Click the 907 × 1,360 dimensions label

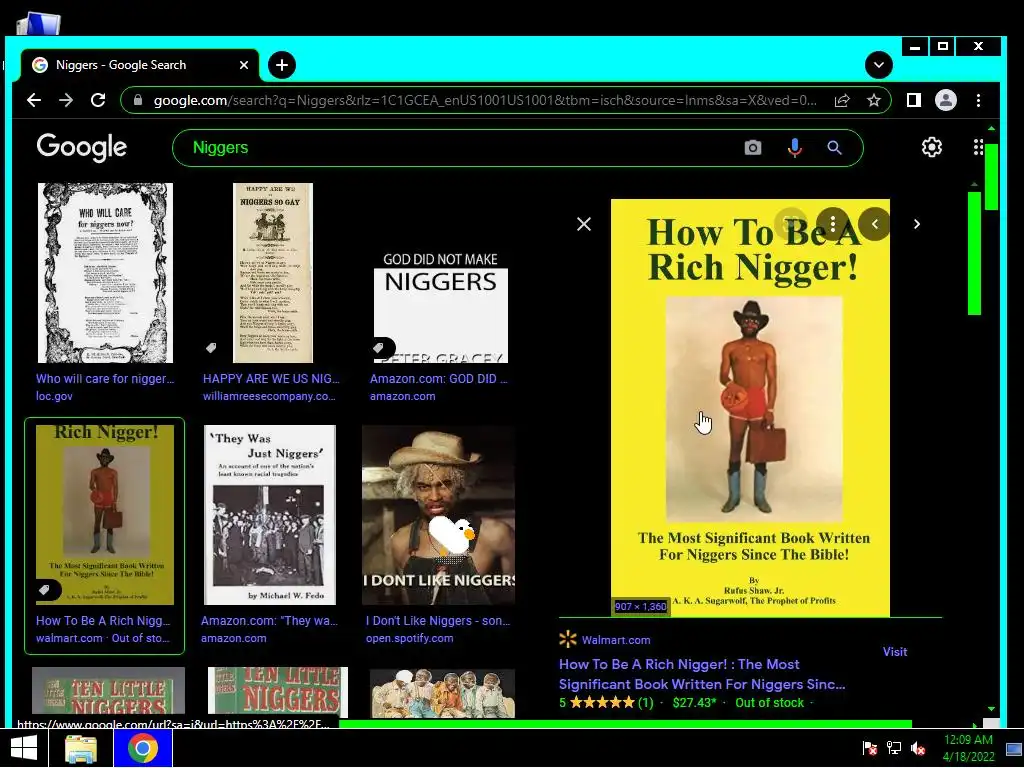pos(641,607)
